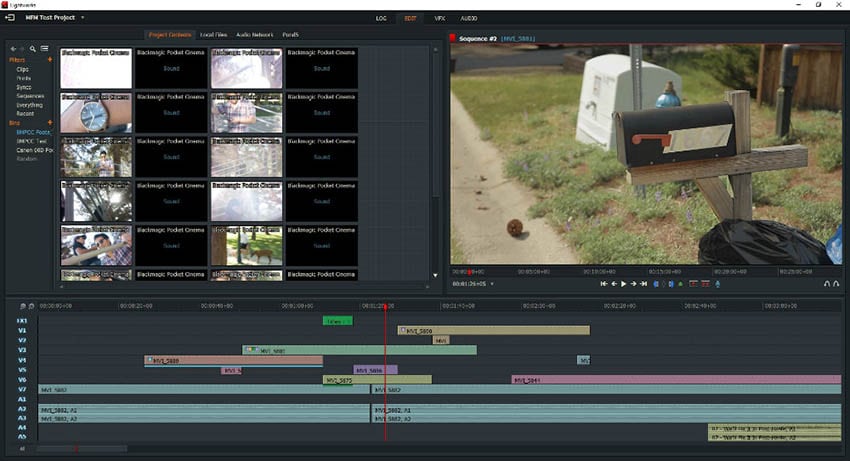The height and width of the screenshot is (461, 850).
Task: Toggle the FX1 track header
Action: pyautogui.click(x=22, y=321)
